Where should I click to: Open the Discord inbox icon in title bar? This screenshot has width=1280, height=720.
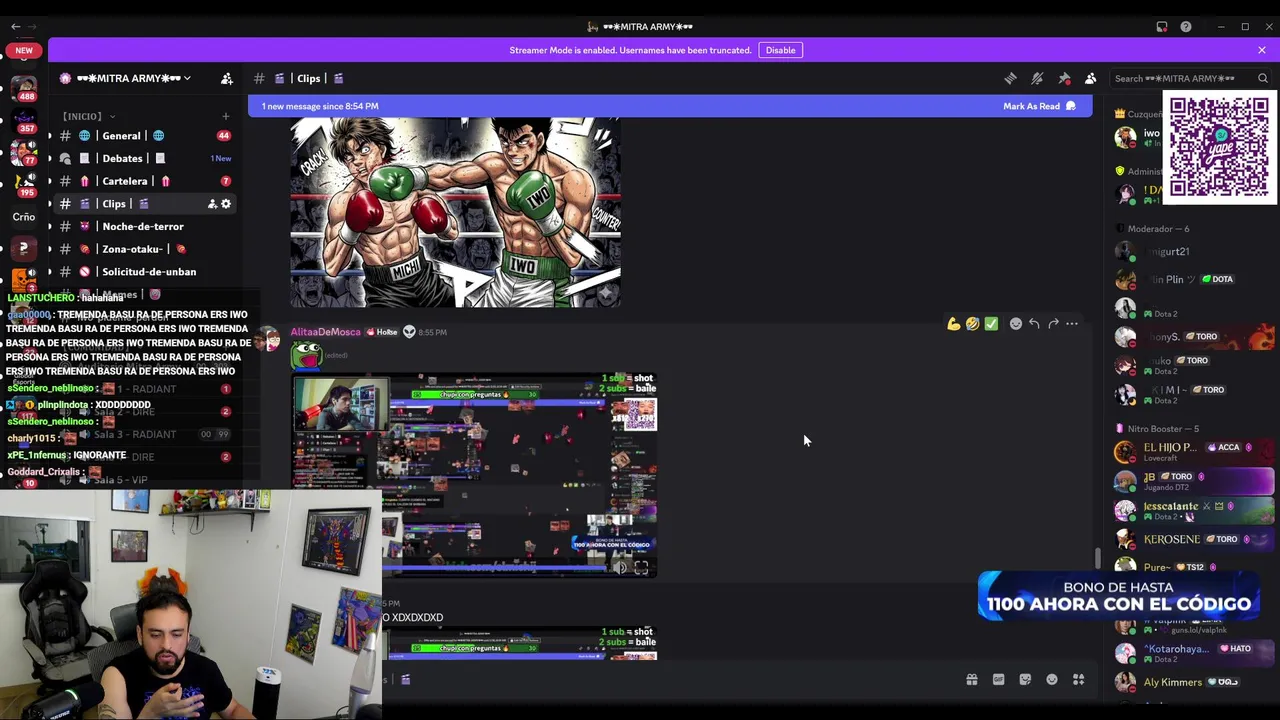point(1162,27)
